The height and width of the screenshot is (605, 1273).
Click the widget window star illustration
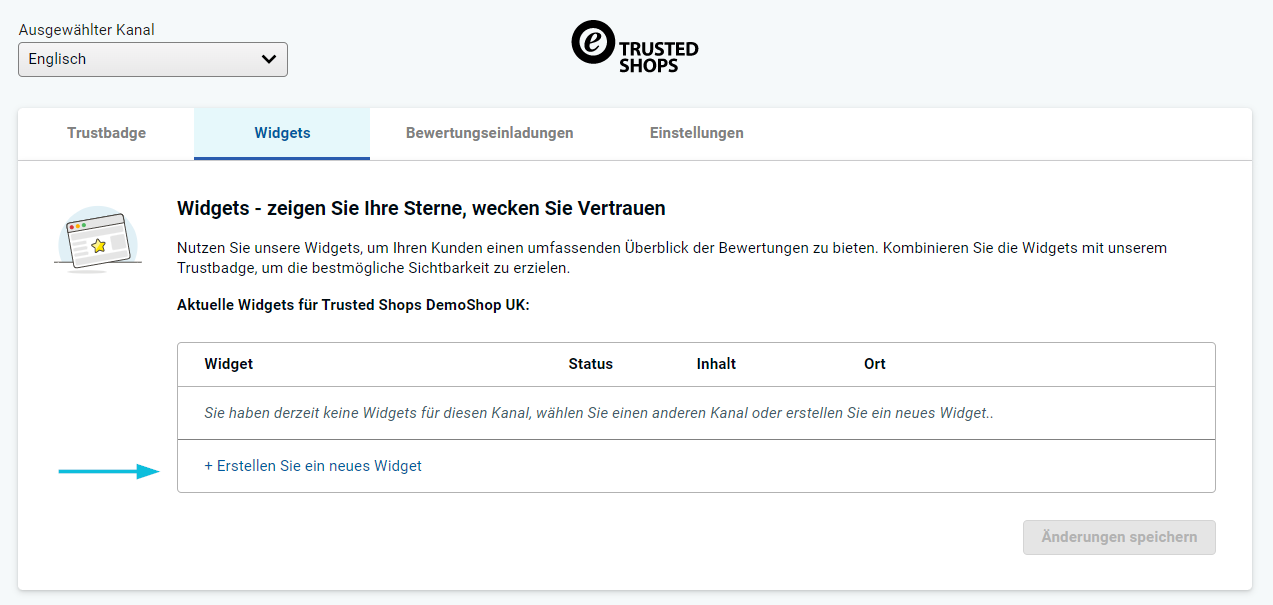pyautogui.click(x=97, y=239)
